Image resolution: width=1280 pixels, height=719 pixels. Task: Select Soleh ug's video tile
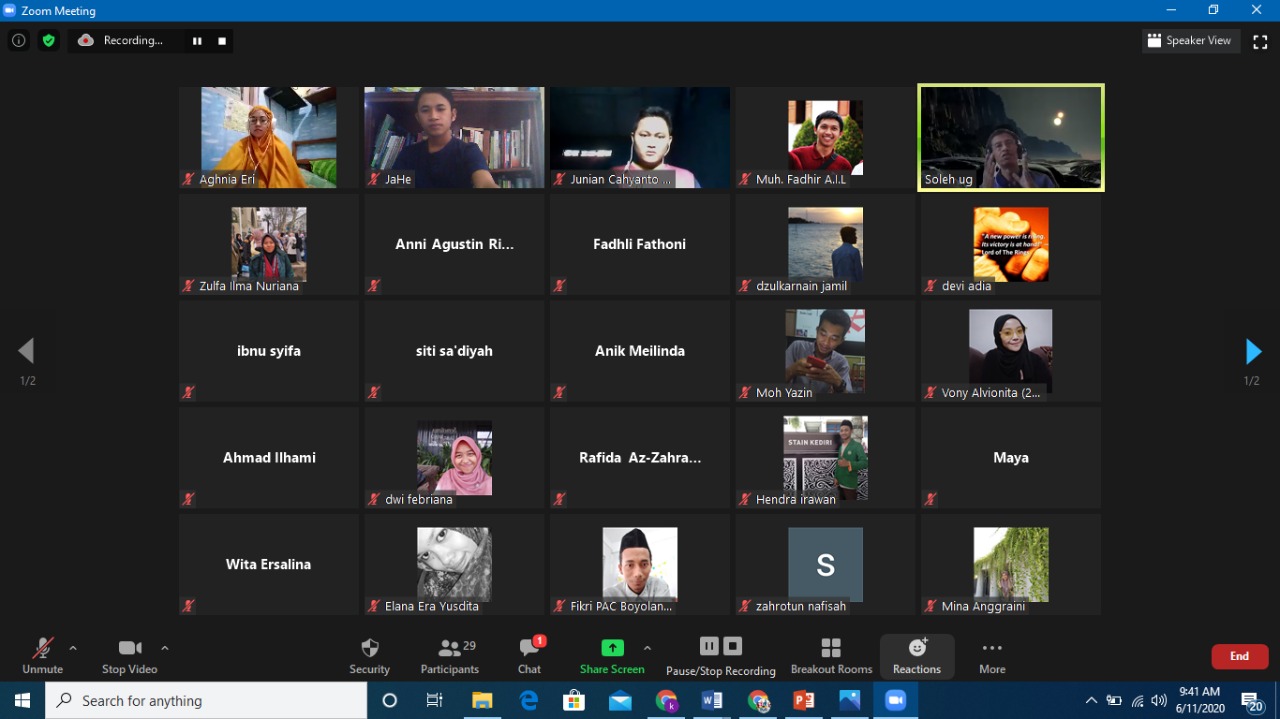tap(1011, 137)
